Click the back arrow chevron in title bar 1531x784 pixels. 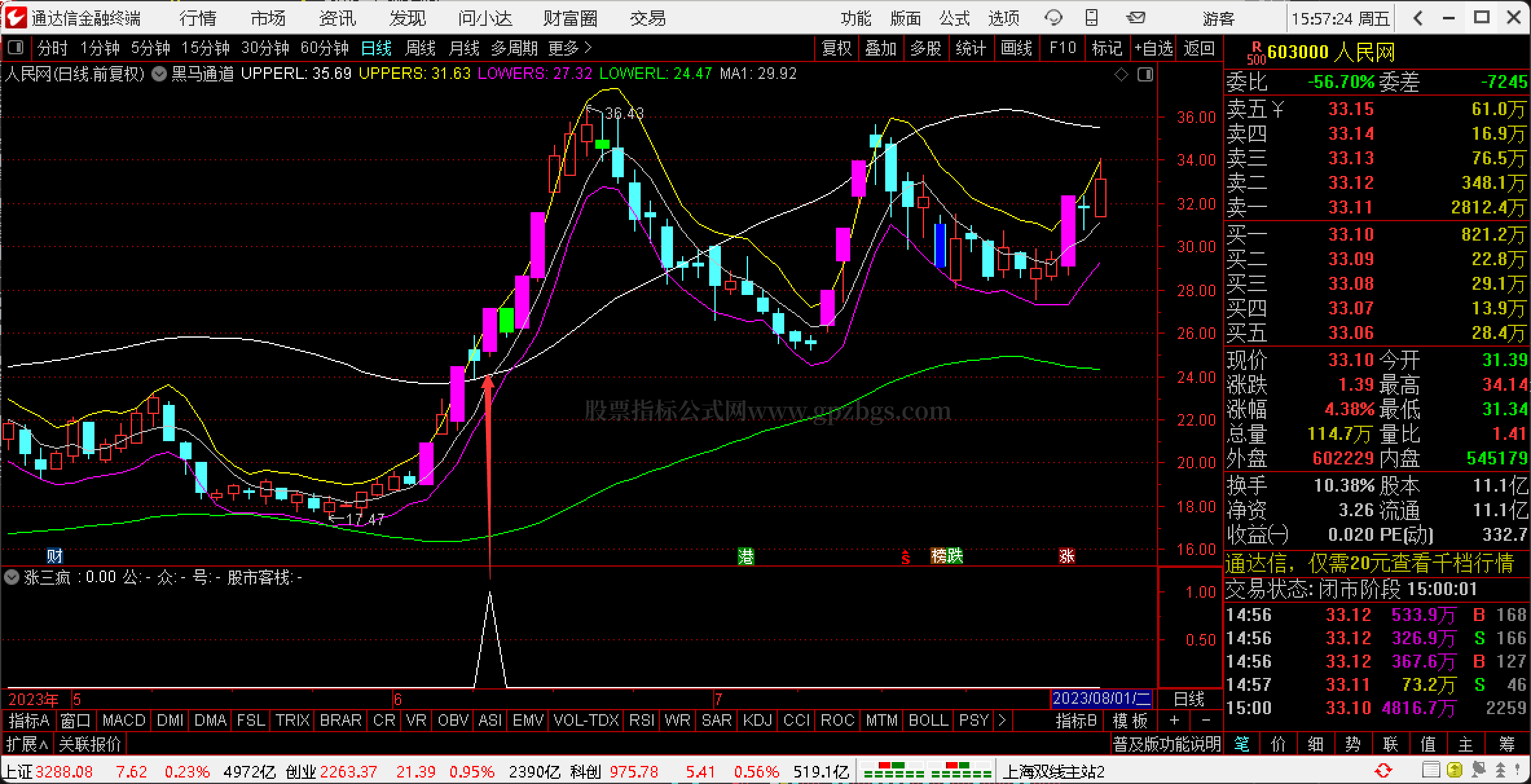point(1418,18)
